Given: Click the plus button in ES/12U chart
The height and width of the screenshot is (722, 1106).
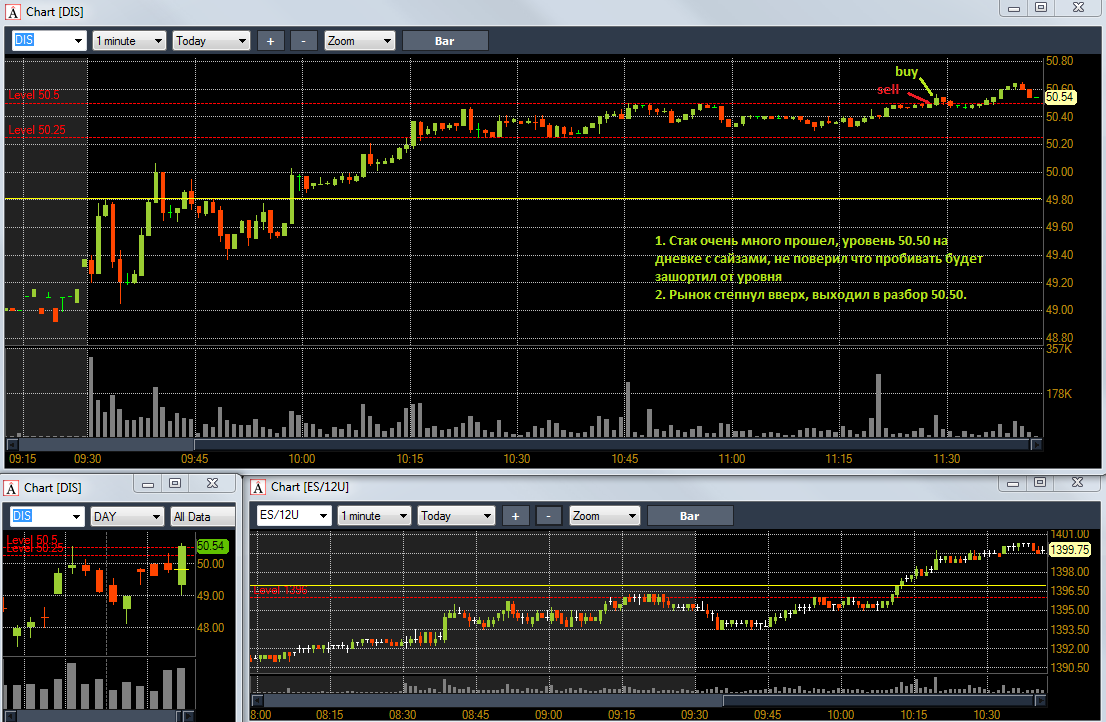Looking at the screenshot, I should (515, 516).
